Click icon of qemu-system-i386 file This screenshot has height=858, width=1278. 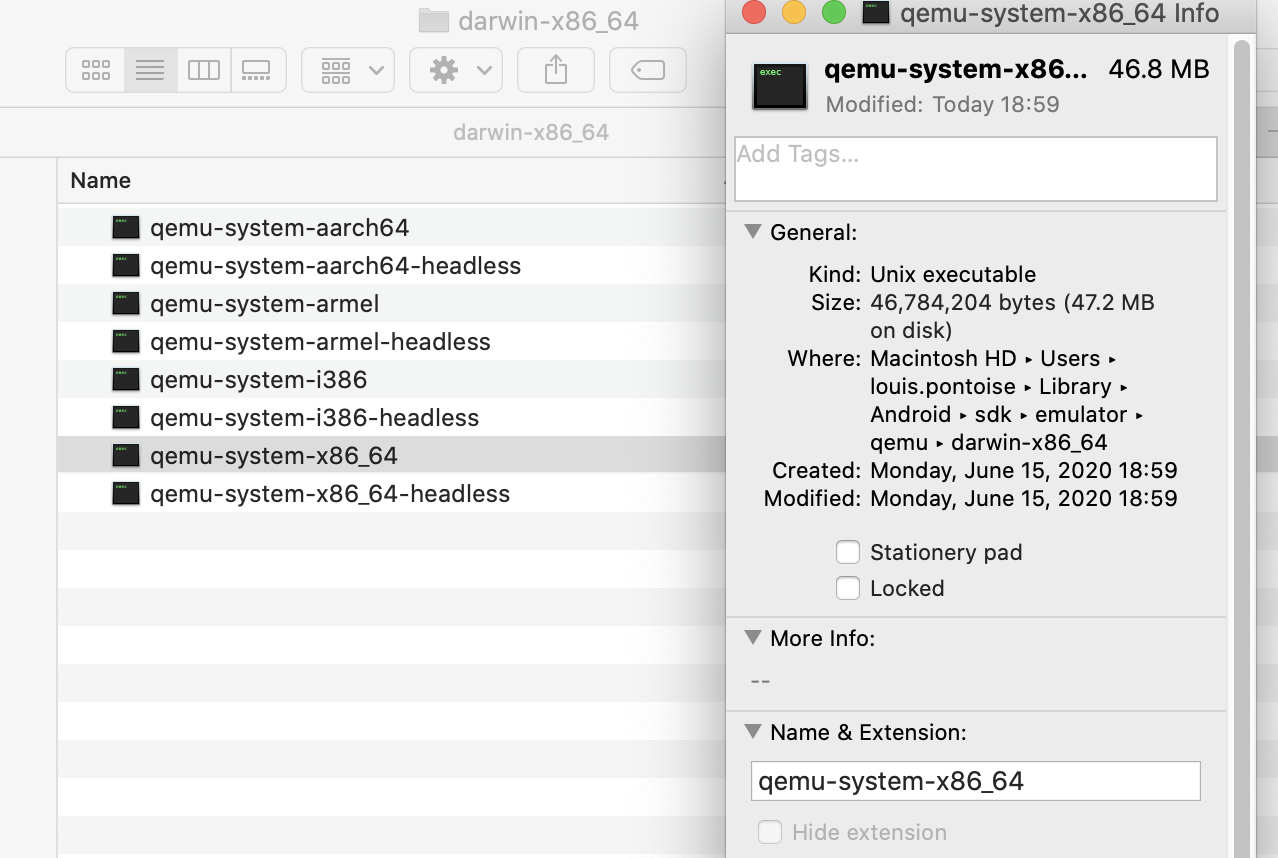(x=126, y=380)
